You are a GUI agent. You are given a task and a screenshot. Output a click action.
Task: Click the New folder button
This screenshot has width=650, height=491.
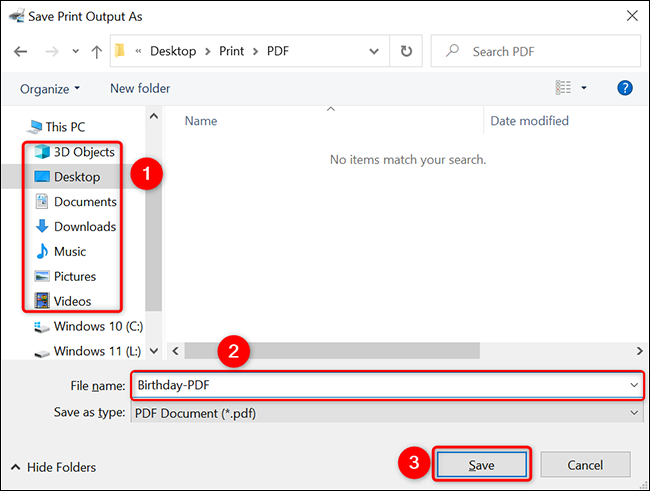click(140, 88)
